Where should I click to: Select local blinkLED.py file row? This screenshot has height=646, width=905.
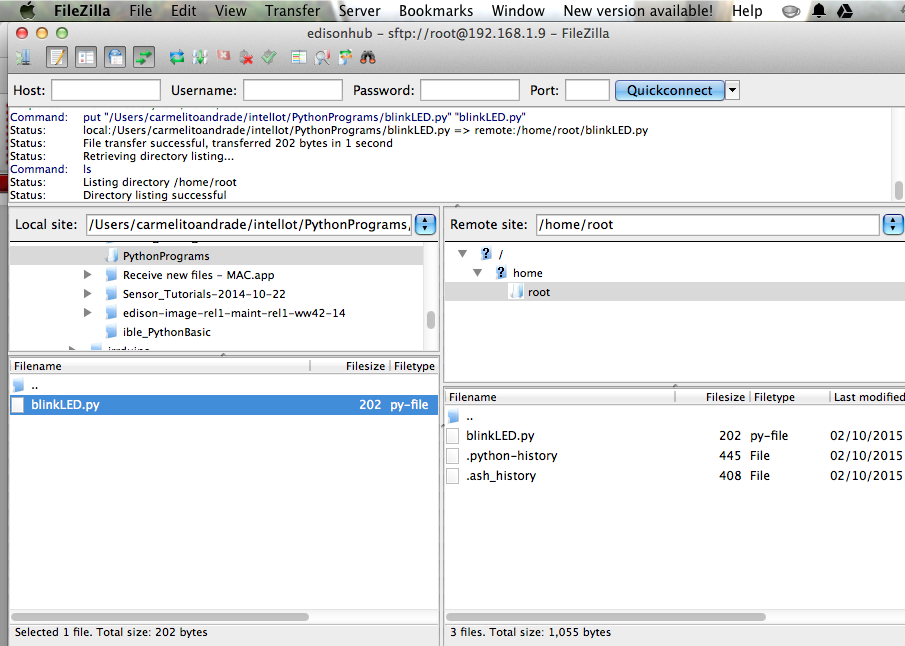[224, 405]
